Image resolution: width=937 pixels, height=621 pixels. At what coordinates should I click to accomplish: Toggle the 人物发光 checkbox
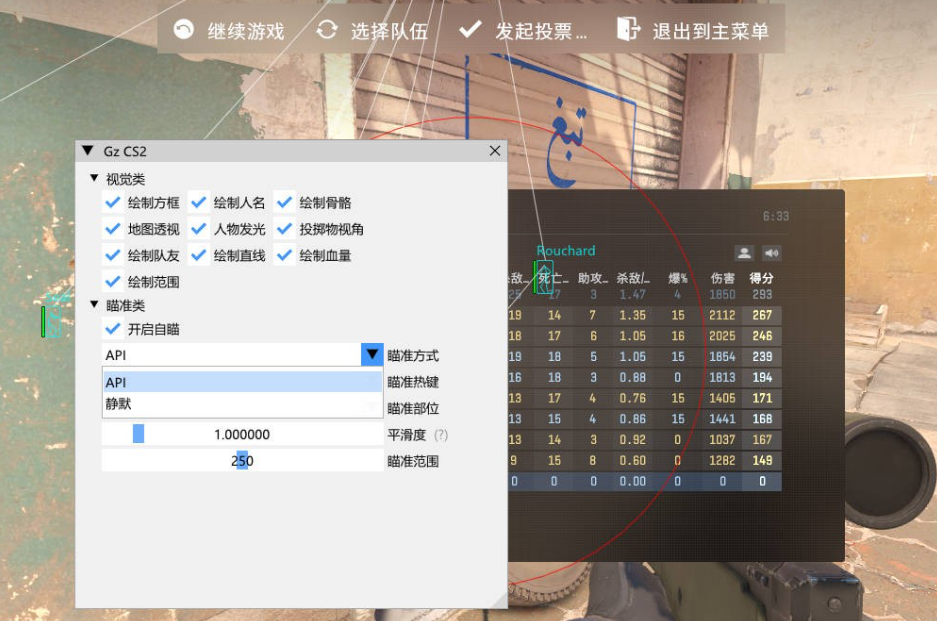tap(198, 228)
